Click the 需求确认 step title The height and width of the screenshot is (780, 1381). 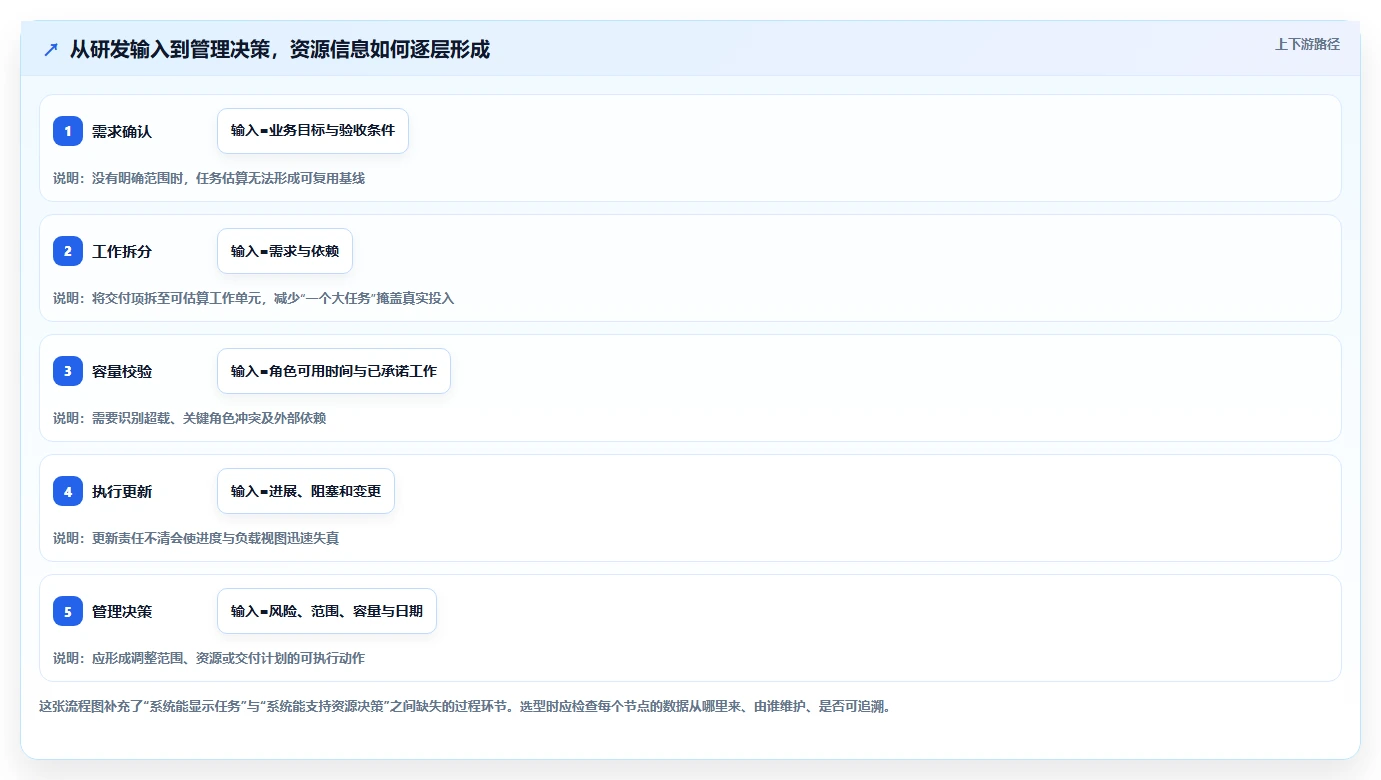click(122, 131)
